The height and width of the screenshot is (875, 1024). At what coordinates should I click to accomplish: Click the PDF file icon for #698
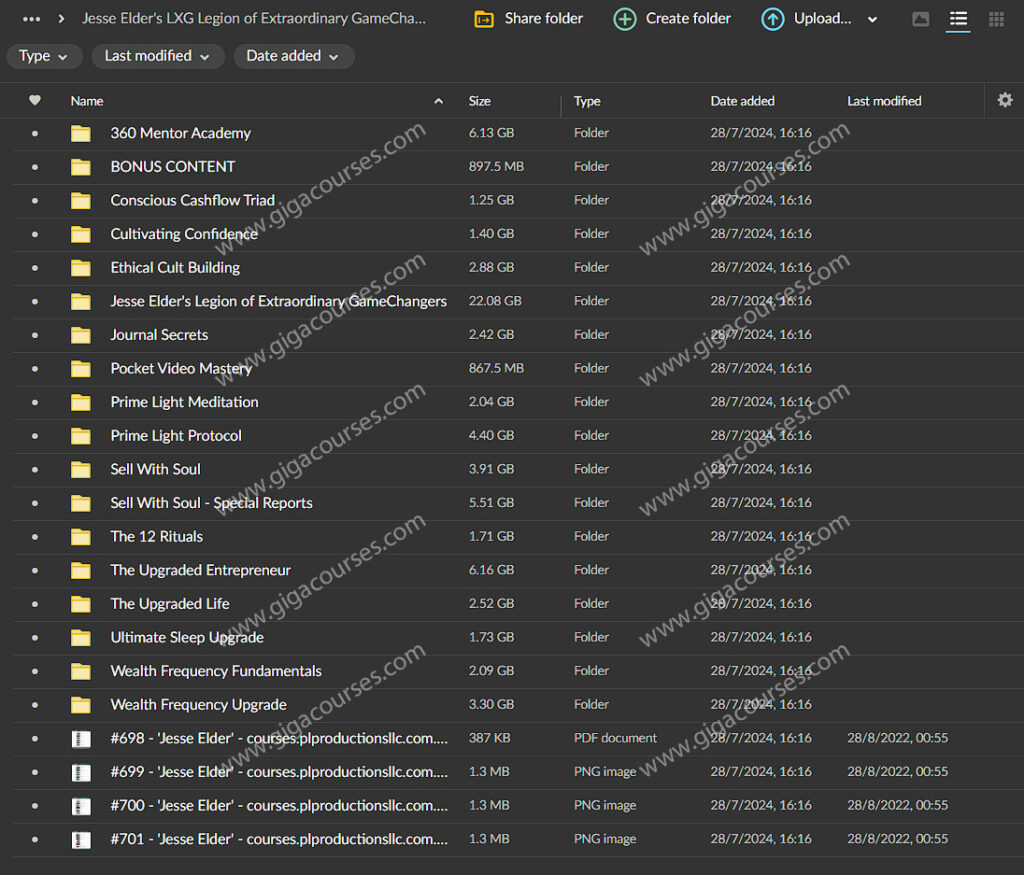[81, 739]
